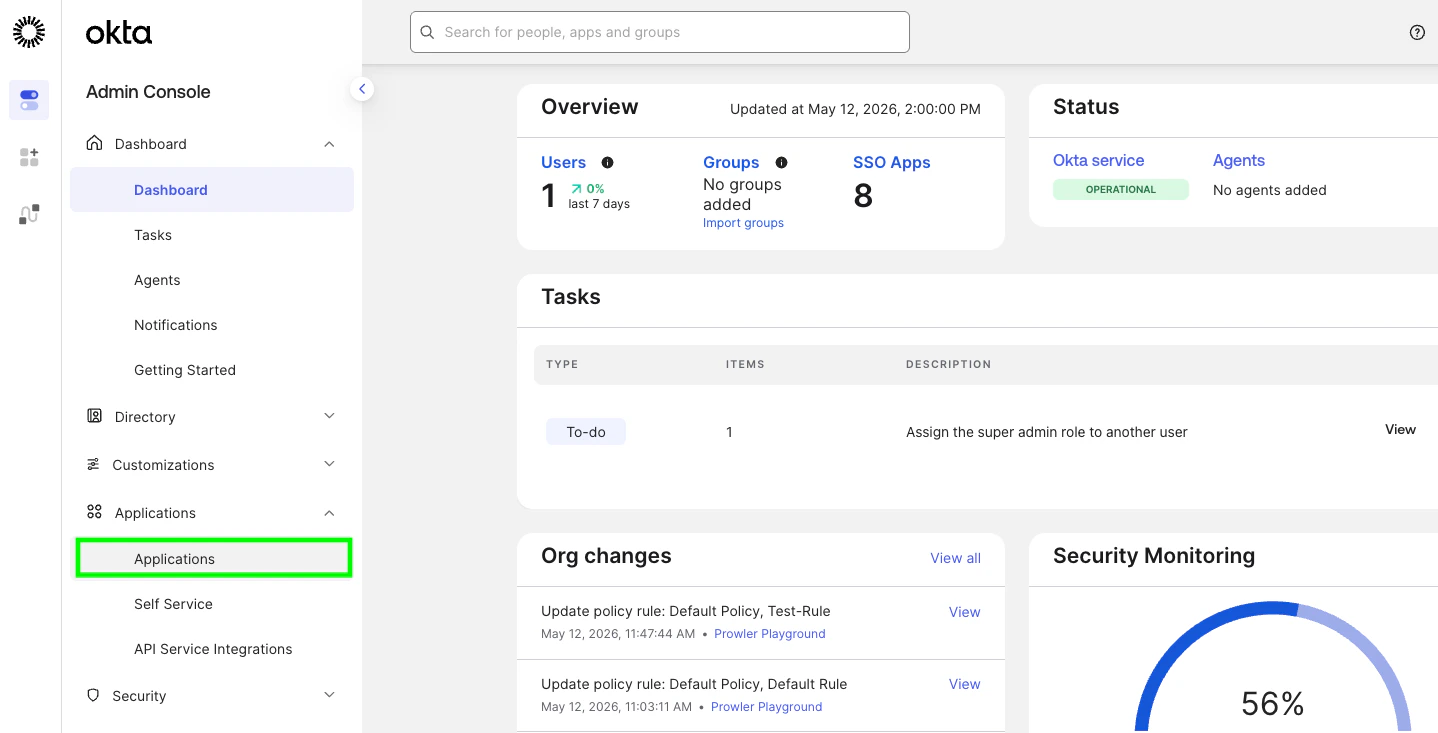1438x733 pixels.
Task: Click the Security Monitoring heading
Action: [1154, 556]
